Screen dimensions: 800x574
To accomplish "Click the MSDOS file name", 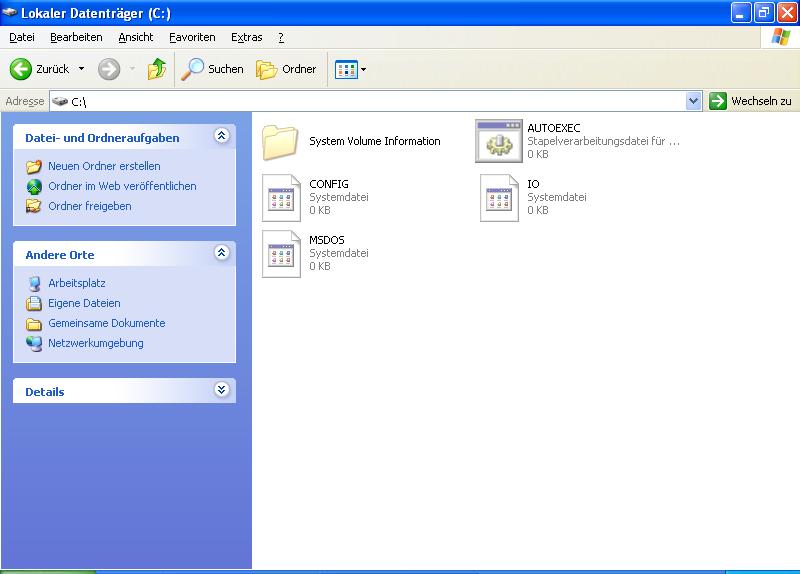I will pyautogui.click(x=327, y=240).
